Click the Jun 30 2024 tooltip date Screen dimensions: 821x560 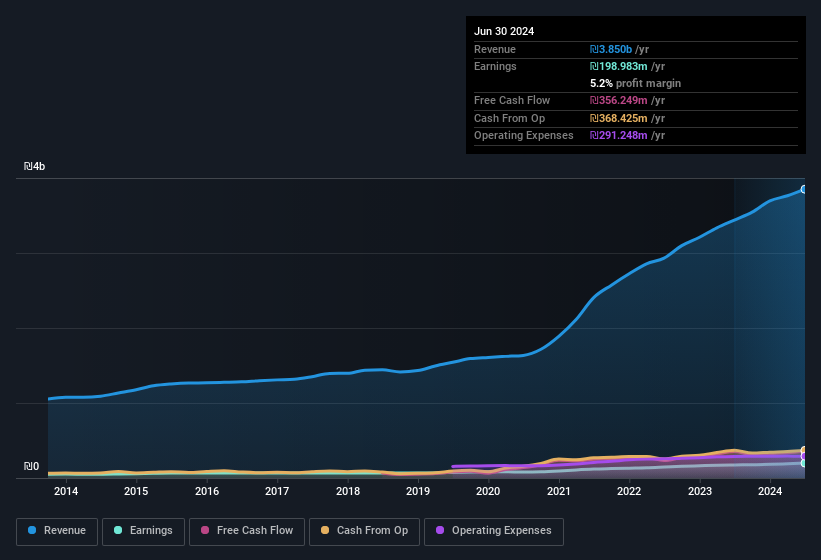[x=504, y=31]
